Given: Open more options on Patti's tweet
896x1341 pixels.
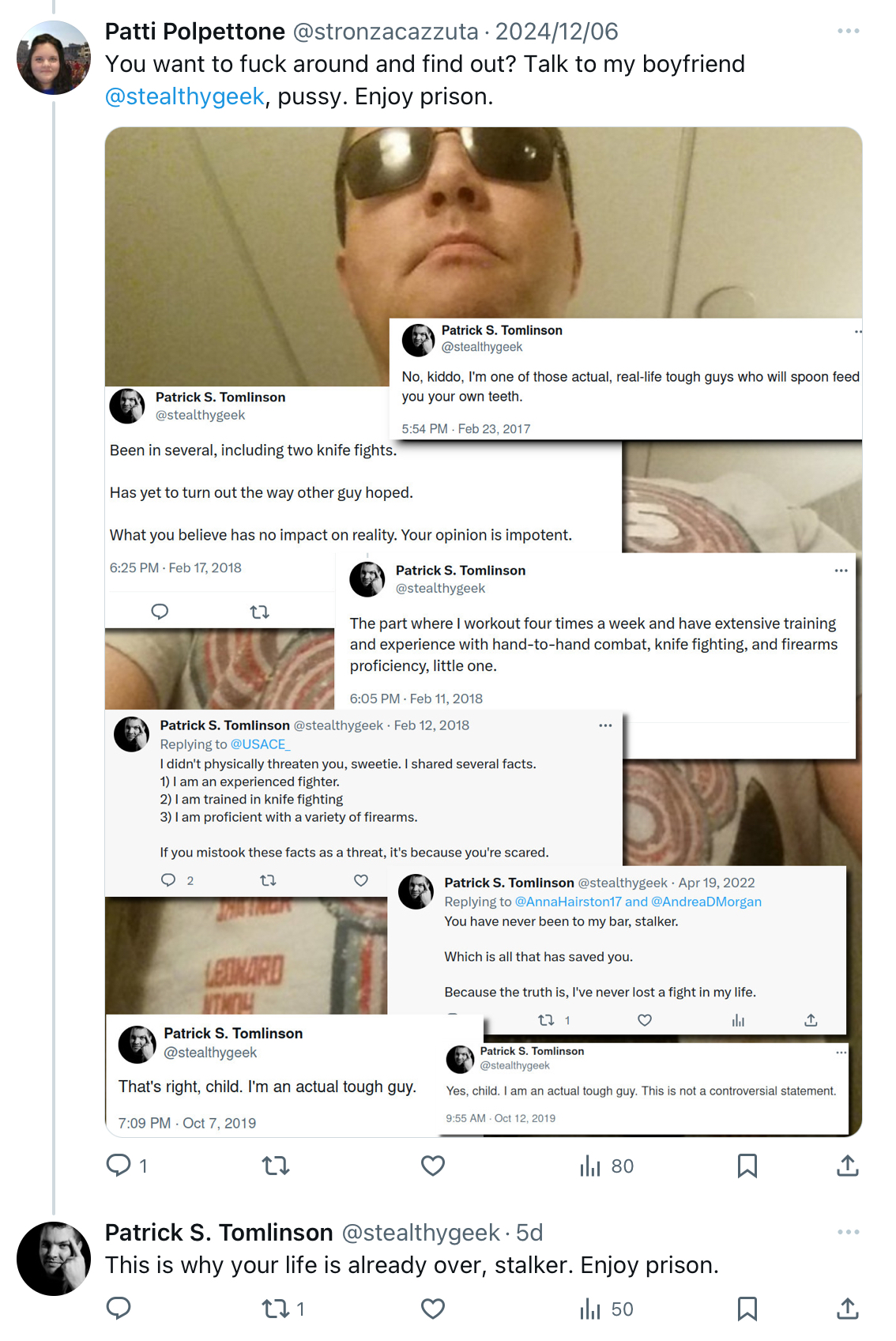Looking at the screenshot, I should coord(848,31).
